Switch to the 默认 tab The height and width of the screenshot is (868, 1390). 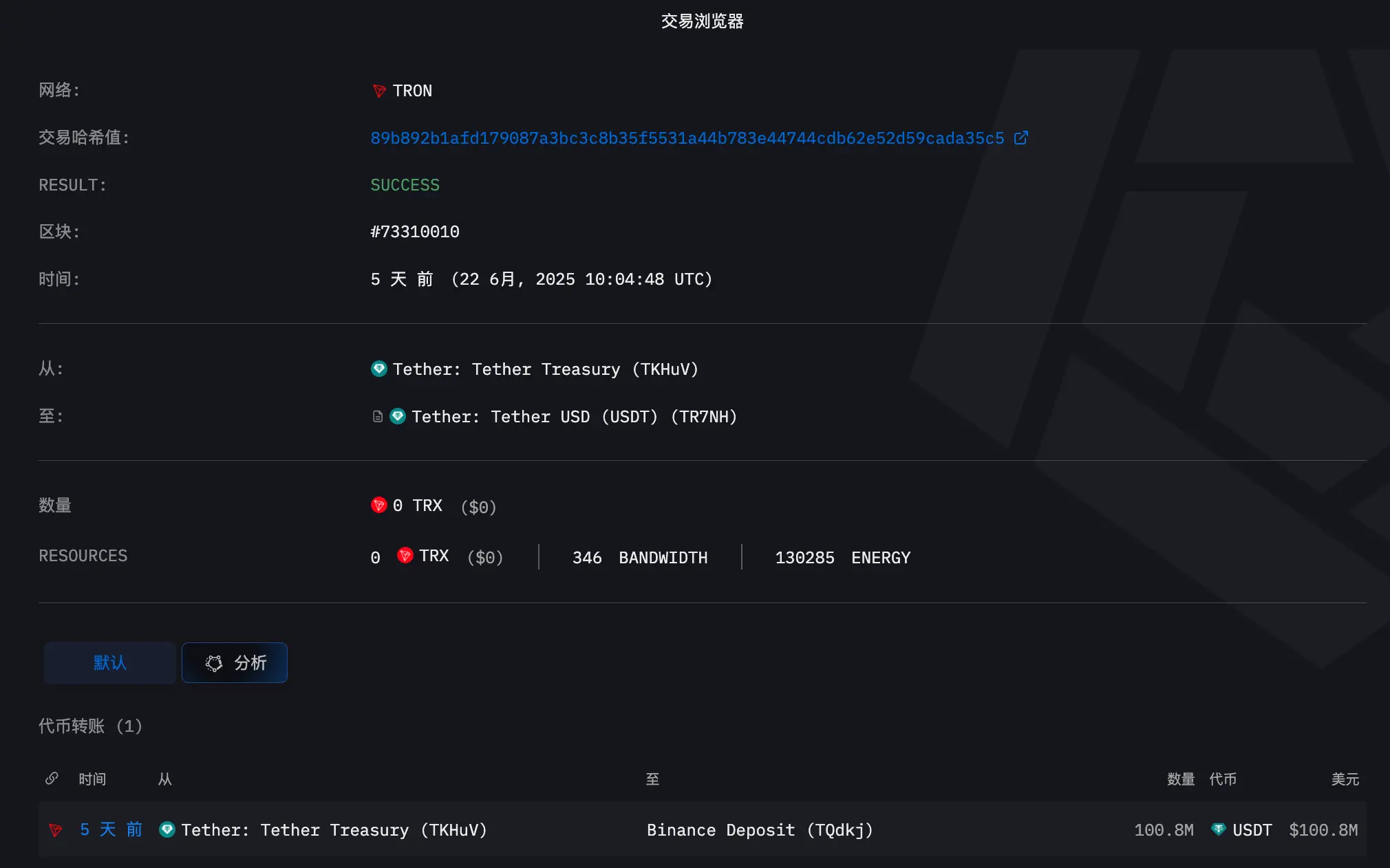109,662
